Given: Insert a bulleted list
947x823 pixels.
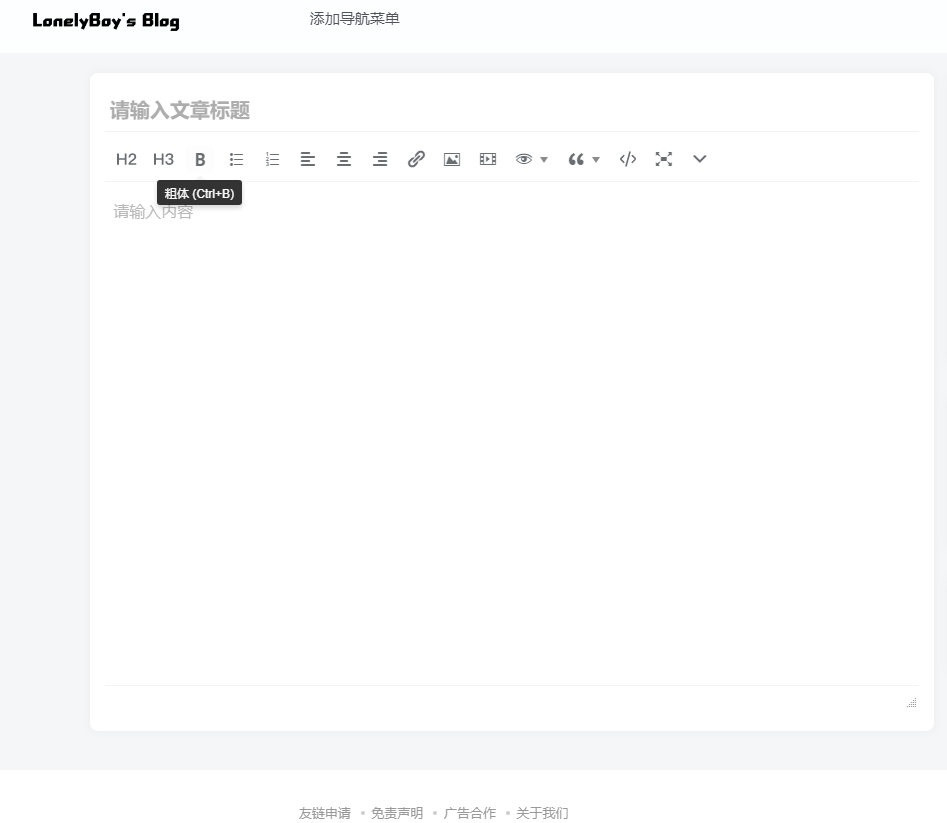Looking at the screenshot, I should click(236, 159).
